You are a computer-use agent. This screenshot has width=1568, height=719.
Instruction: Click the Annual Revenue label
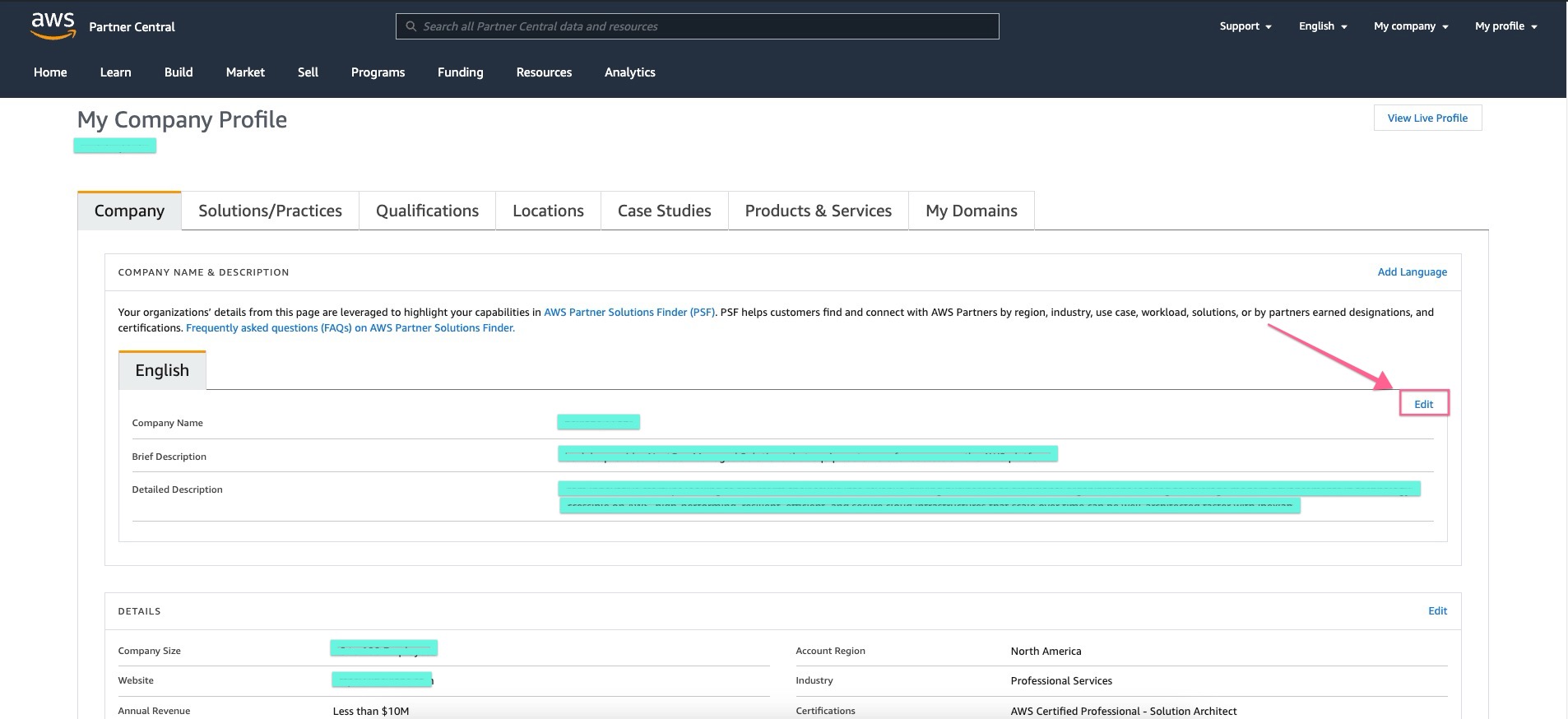(x=154, y=711)
